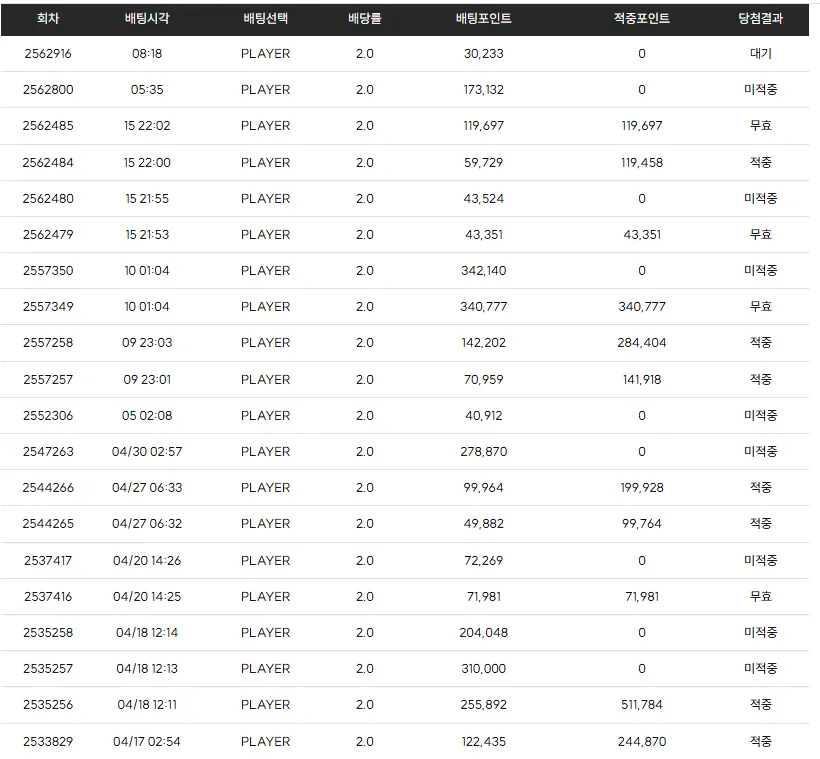
Task: Click winning points value 119,458
Action: pyautogui.click(x=642, y=162)
